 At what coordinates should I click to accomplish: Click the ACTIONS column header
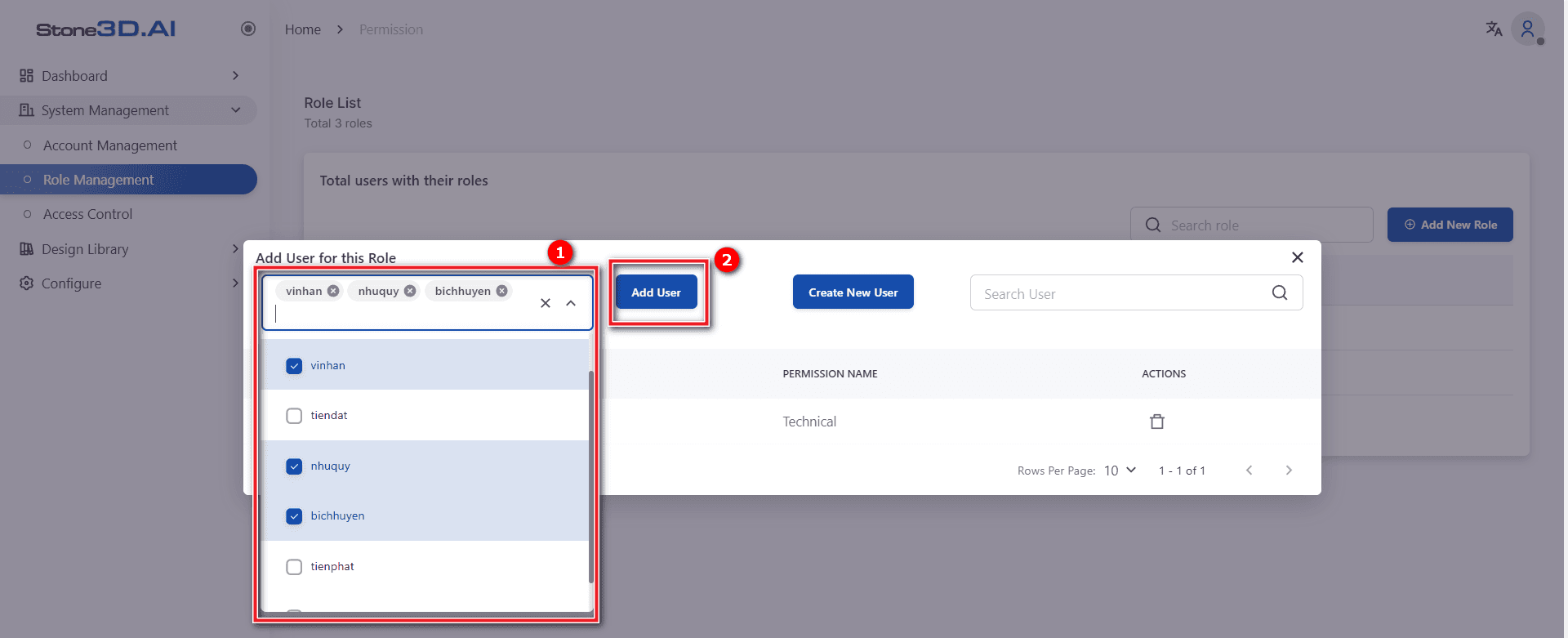coord(1164,374)
